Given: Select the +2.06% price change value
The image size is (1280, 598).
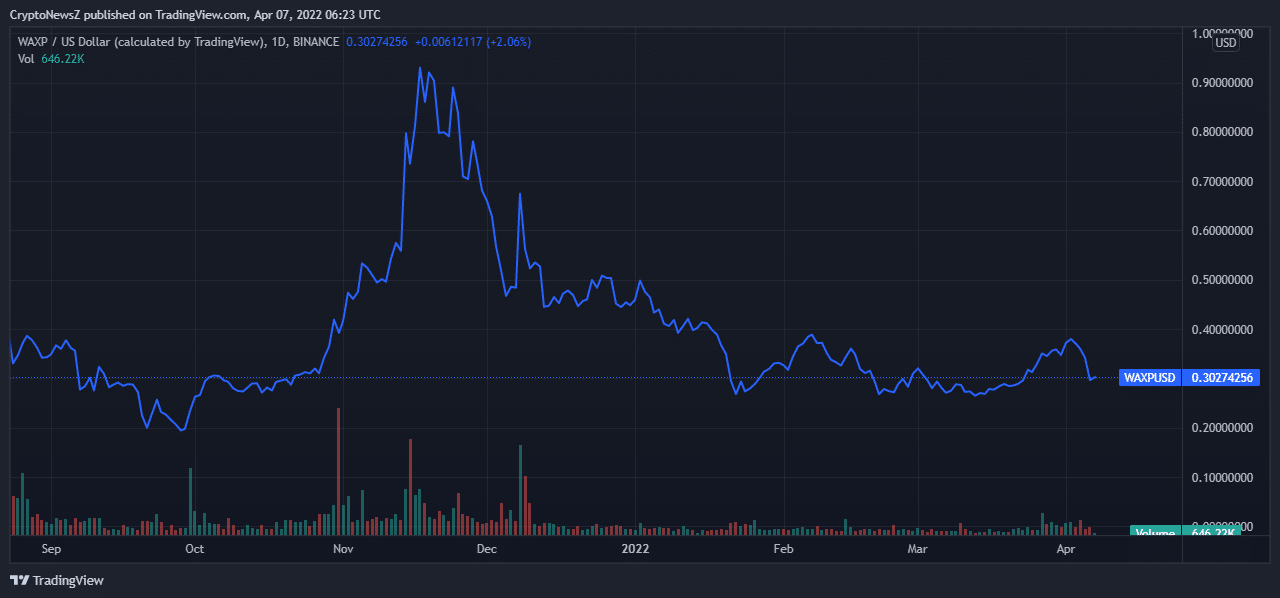Looking at the screenshot, I should pos(508,42).
